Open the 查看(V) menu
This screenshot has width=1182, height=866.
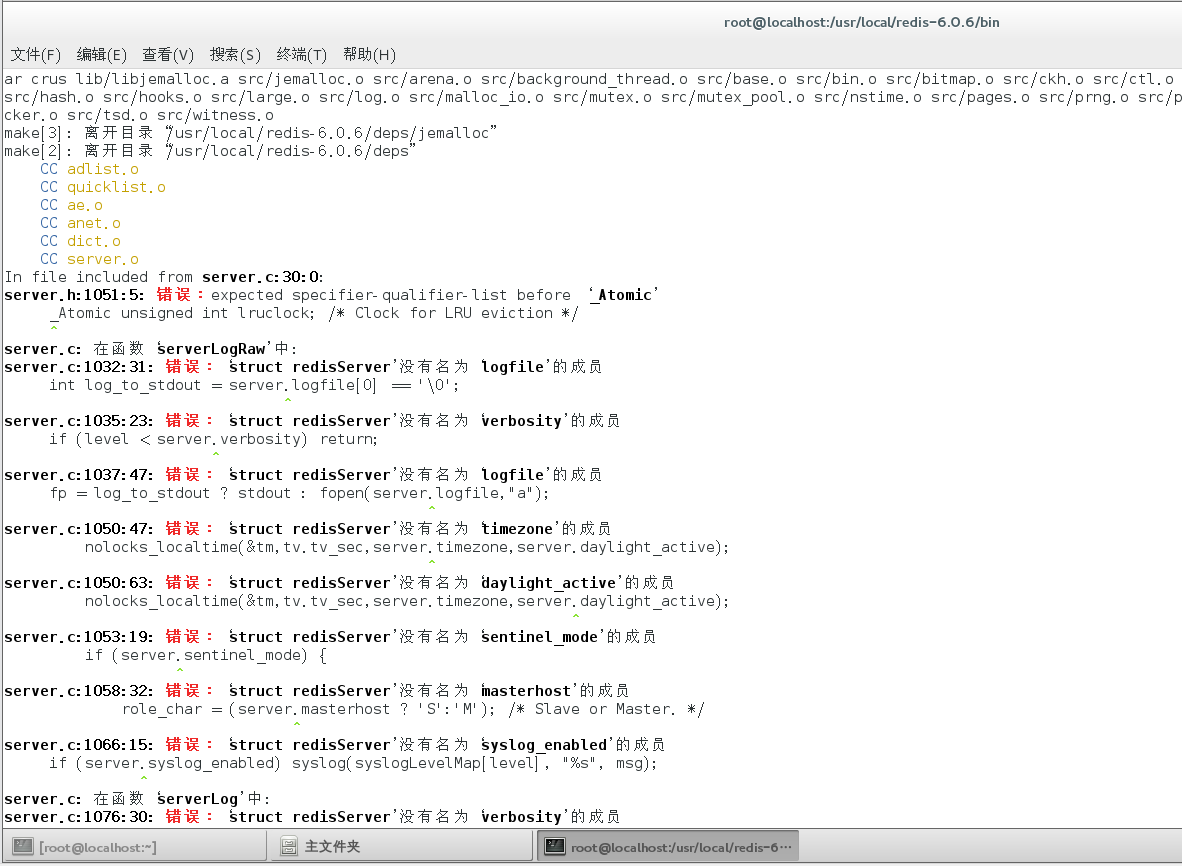tap(168, 54)
